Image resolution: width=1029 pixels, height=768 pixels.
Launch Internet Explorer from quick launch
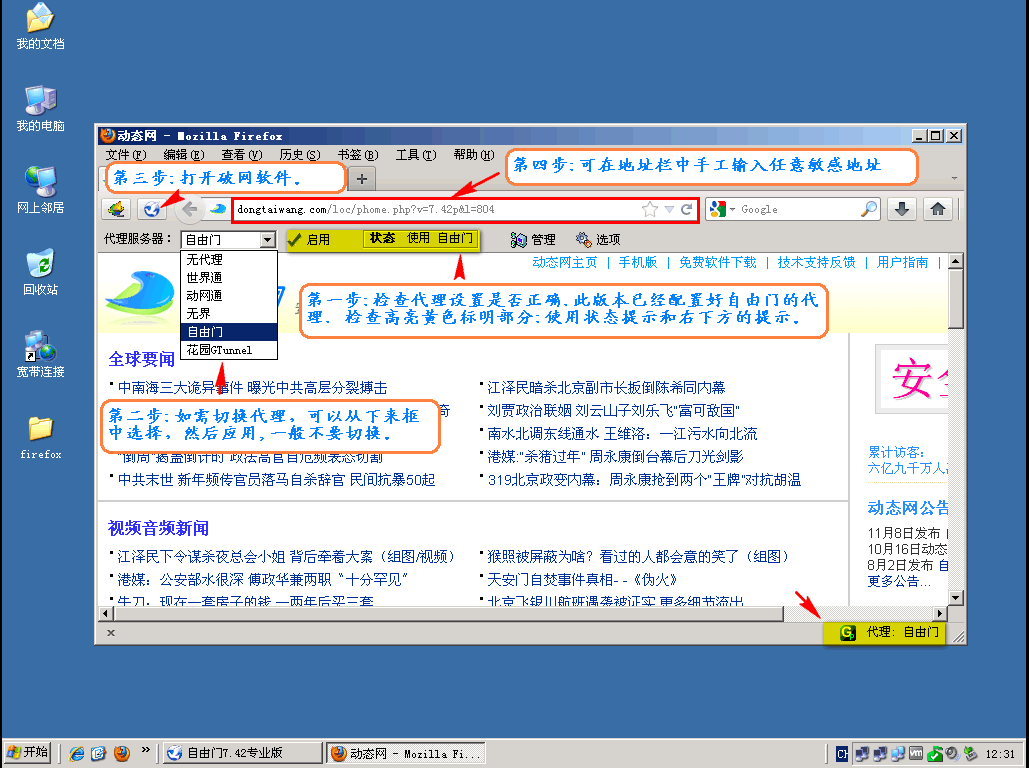click(77, 753)
